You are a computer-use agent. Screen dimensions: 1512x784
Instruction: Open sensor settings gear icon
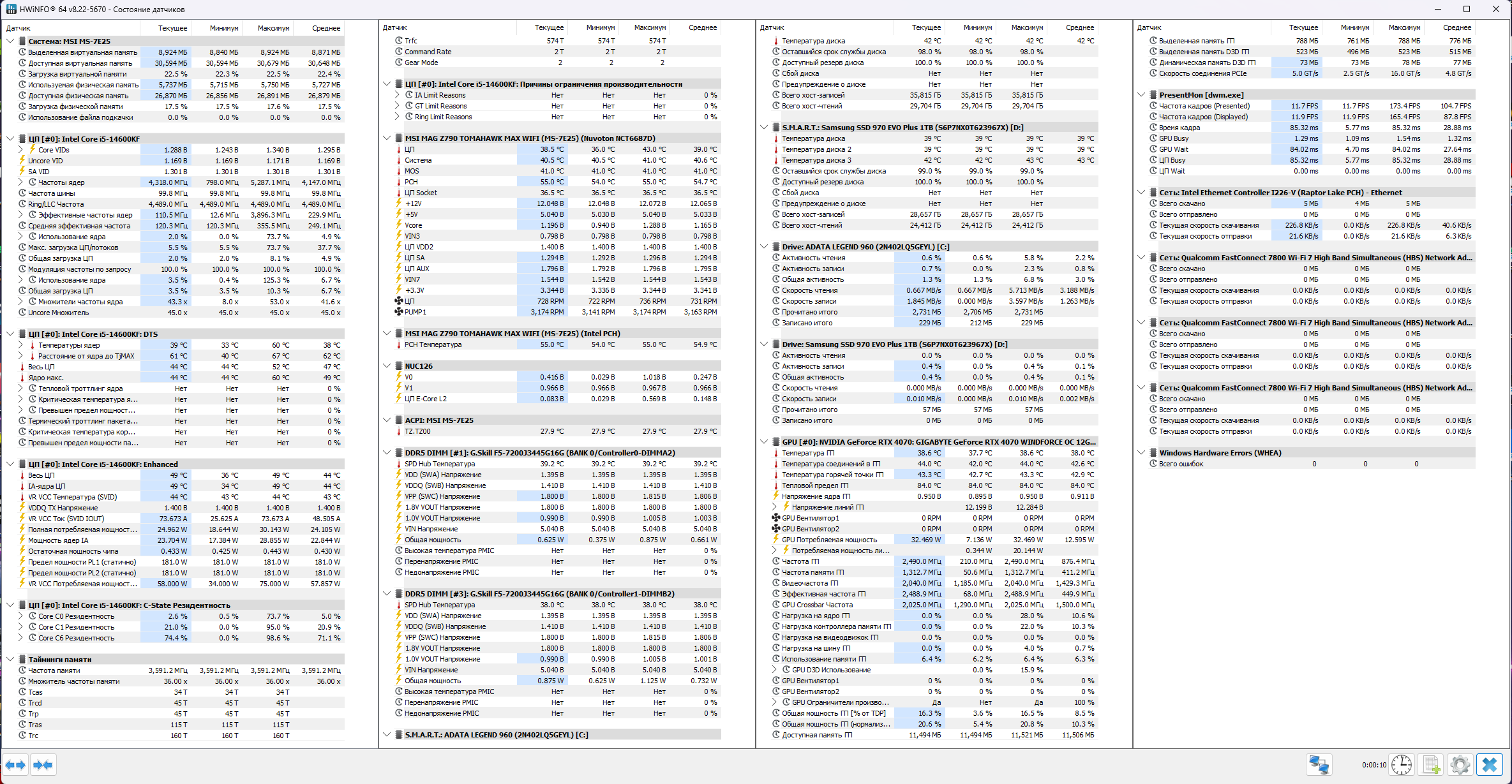click(1460, 764)
